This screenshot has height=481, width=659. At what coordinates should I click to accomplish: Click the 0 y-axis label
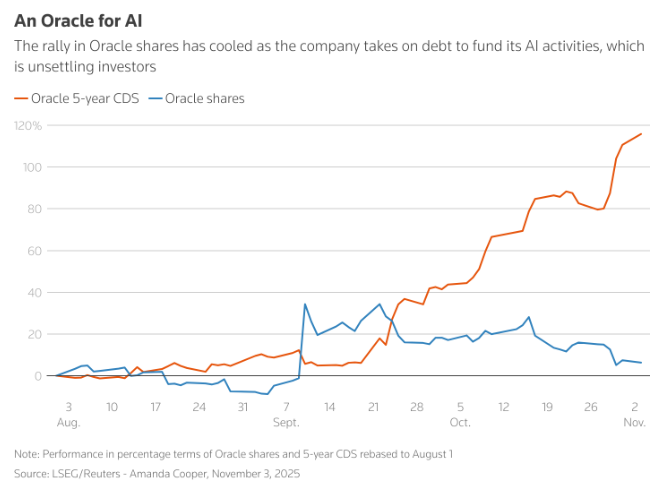37,376
